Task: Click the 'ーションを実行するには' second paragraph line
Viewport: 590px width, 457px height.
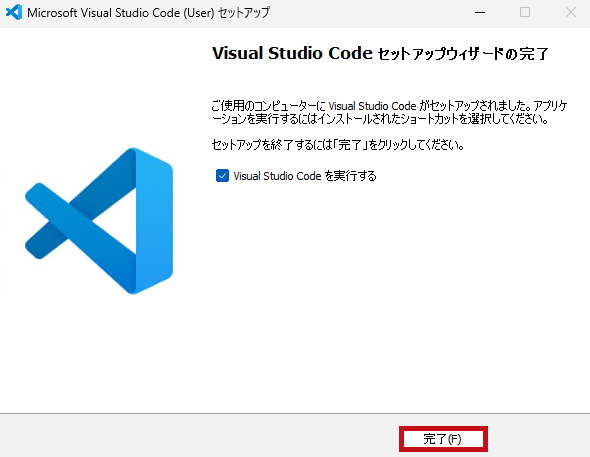Action: click(x=380, y=119)
